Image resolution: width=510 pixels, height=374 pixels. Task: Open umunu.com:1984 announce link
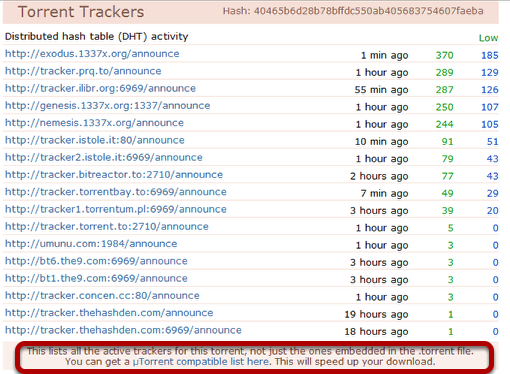[x=91, y=244]
